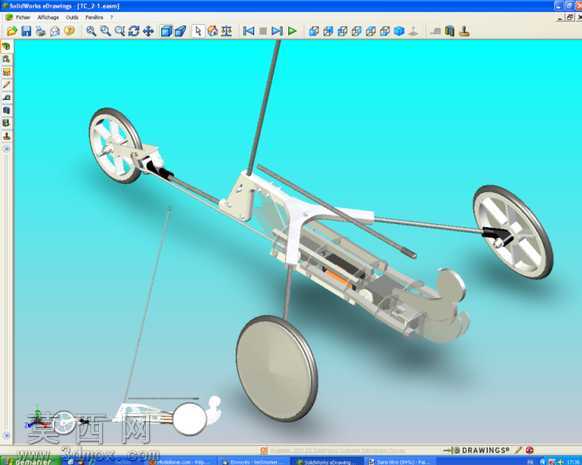
Task: Select the Zoom to Area magnifier
Action: (x=105, y=31)
